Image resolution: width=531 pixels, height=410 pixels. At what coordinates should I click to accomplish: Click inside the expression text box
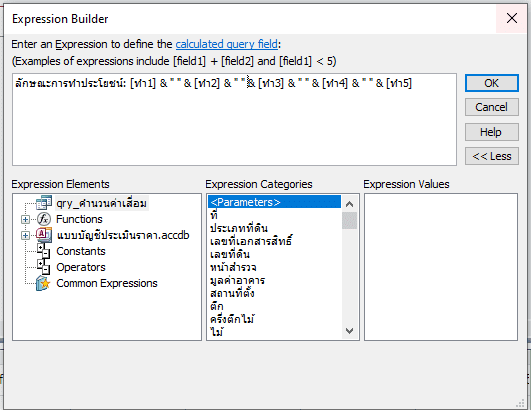[x=234, y=120]
